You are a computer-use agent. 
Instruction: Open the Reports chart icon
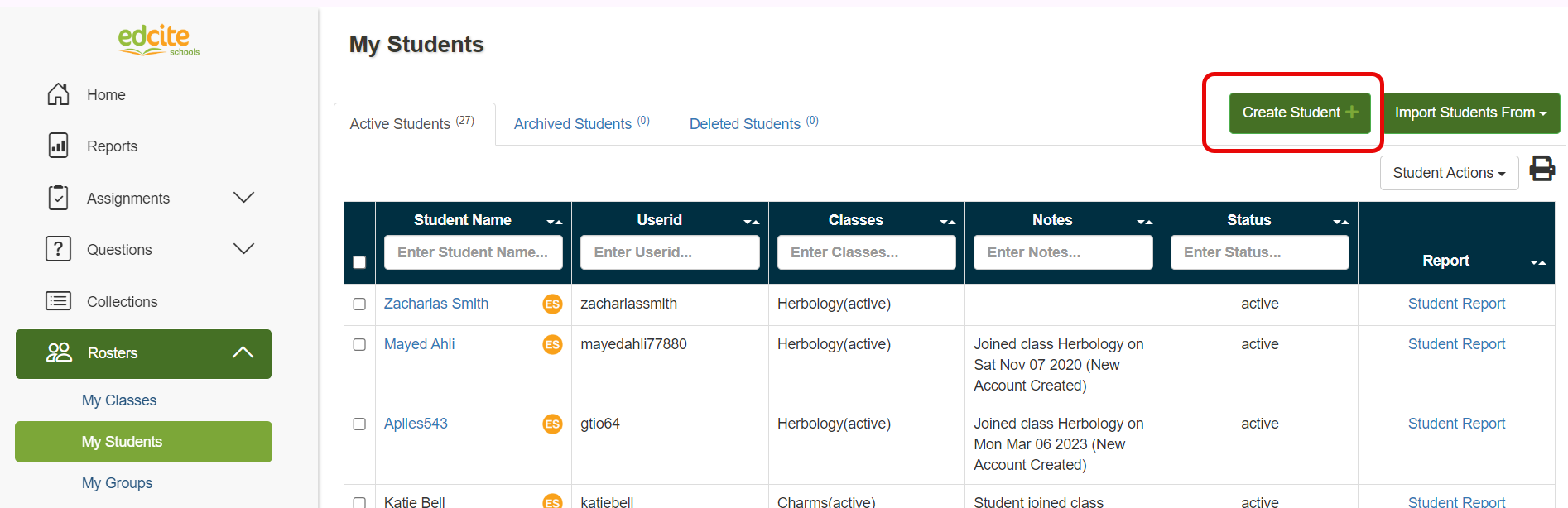[58, 146]
